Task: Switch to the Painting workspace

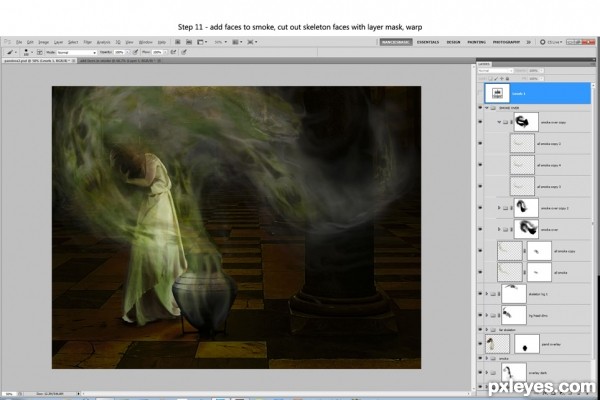Action: click(476, 42)
